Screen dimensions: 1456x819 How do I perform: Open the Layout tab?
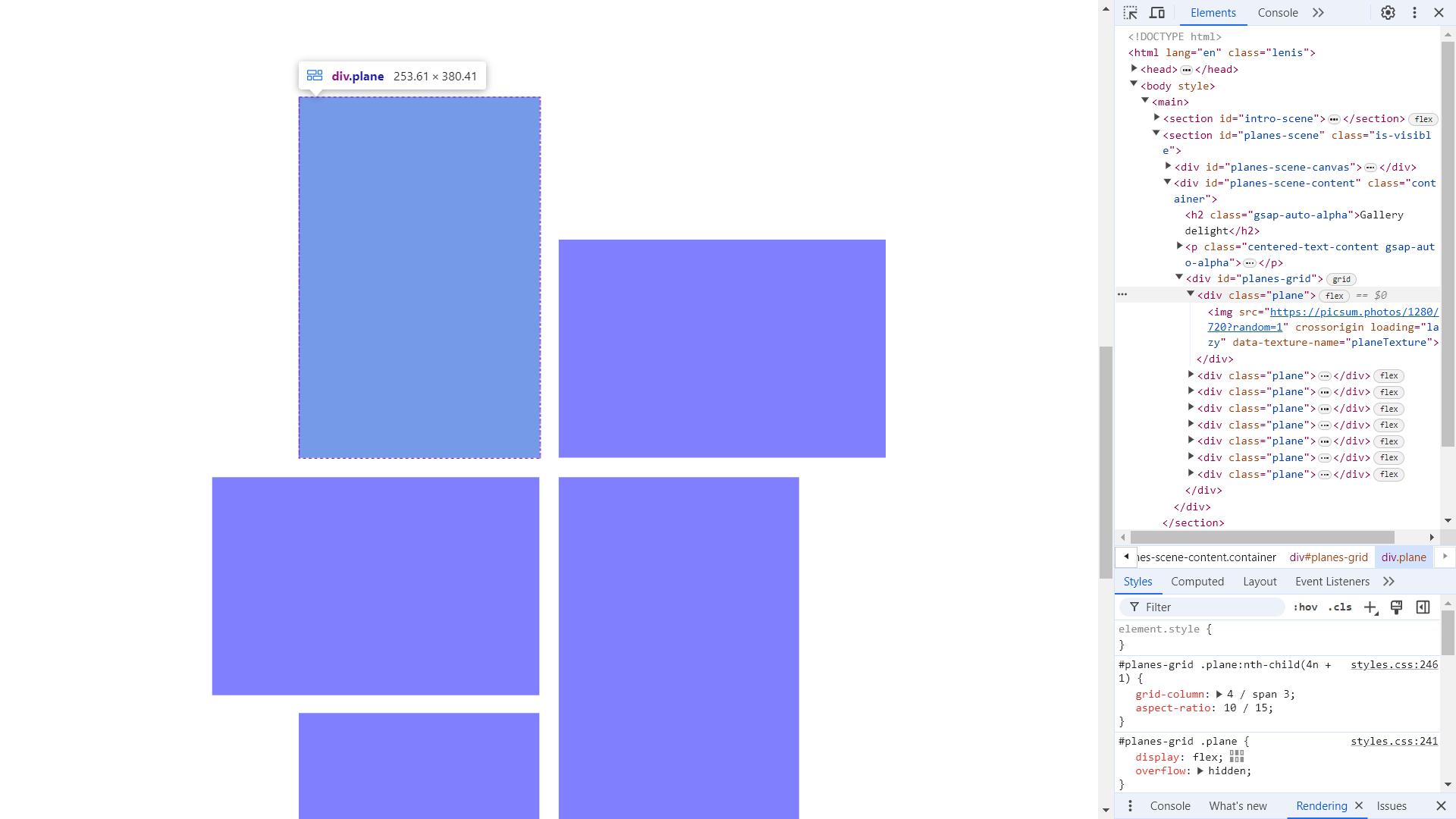(1260, 582)
